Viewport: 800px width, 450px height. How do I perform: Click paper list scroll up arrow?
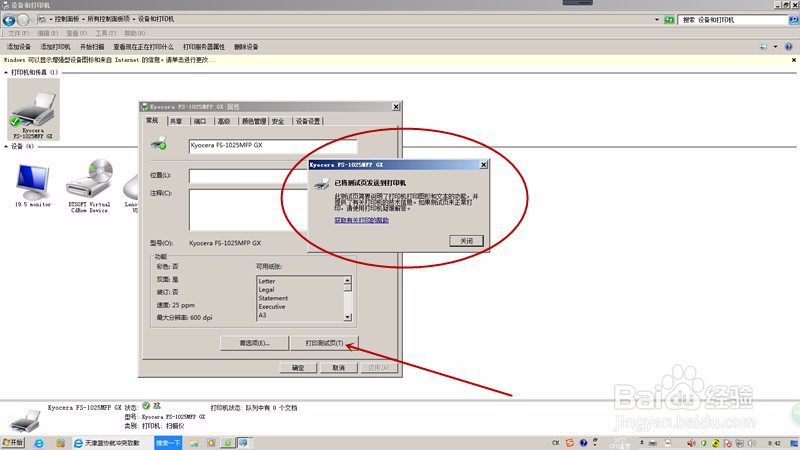[347, 280]
